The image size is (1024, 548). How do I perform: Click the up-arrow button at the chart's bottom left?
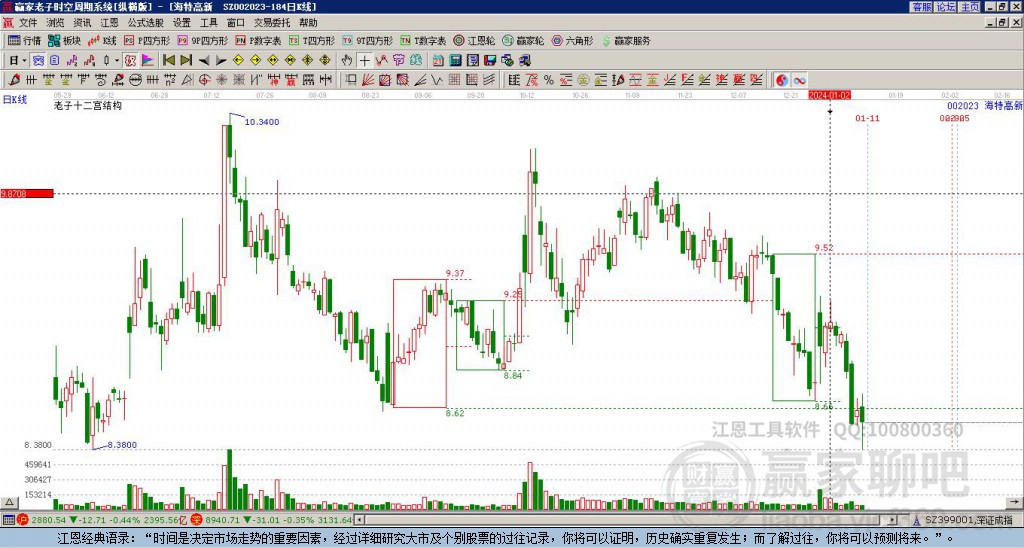pyautogui.click(x=8, y=502)
